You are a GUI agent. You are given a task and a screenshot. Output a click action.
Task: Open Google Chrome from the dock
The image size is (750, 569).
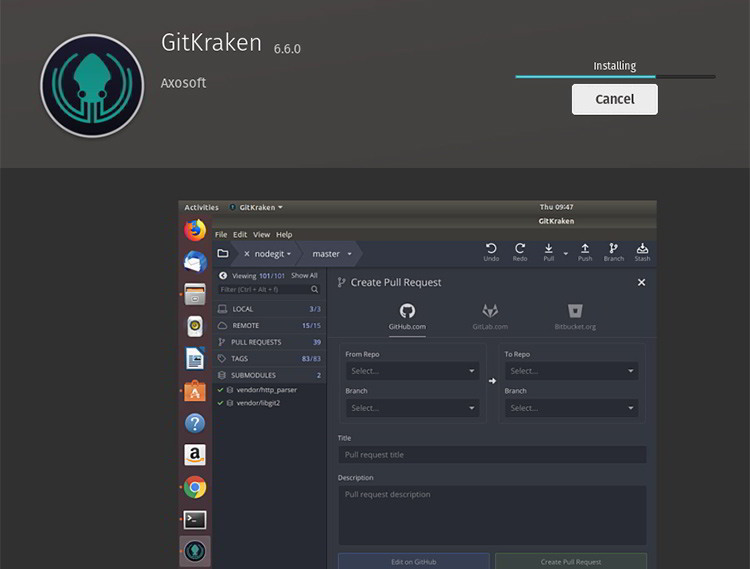pyautogui.click(x=195, y=487)
